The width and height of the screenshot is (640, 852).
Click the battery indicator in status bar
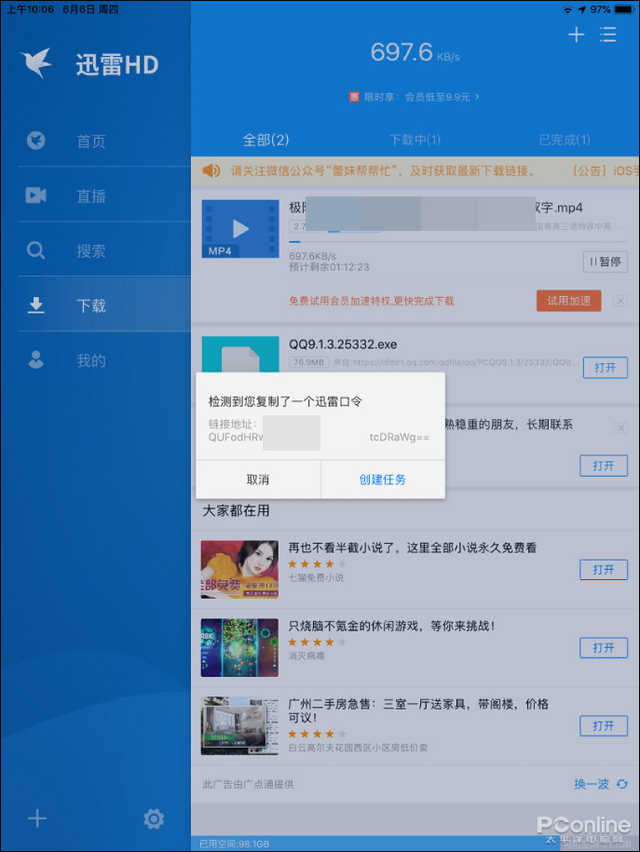click(624, 9)
